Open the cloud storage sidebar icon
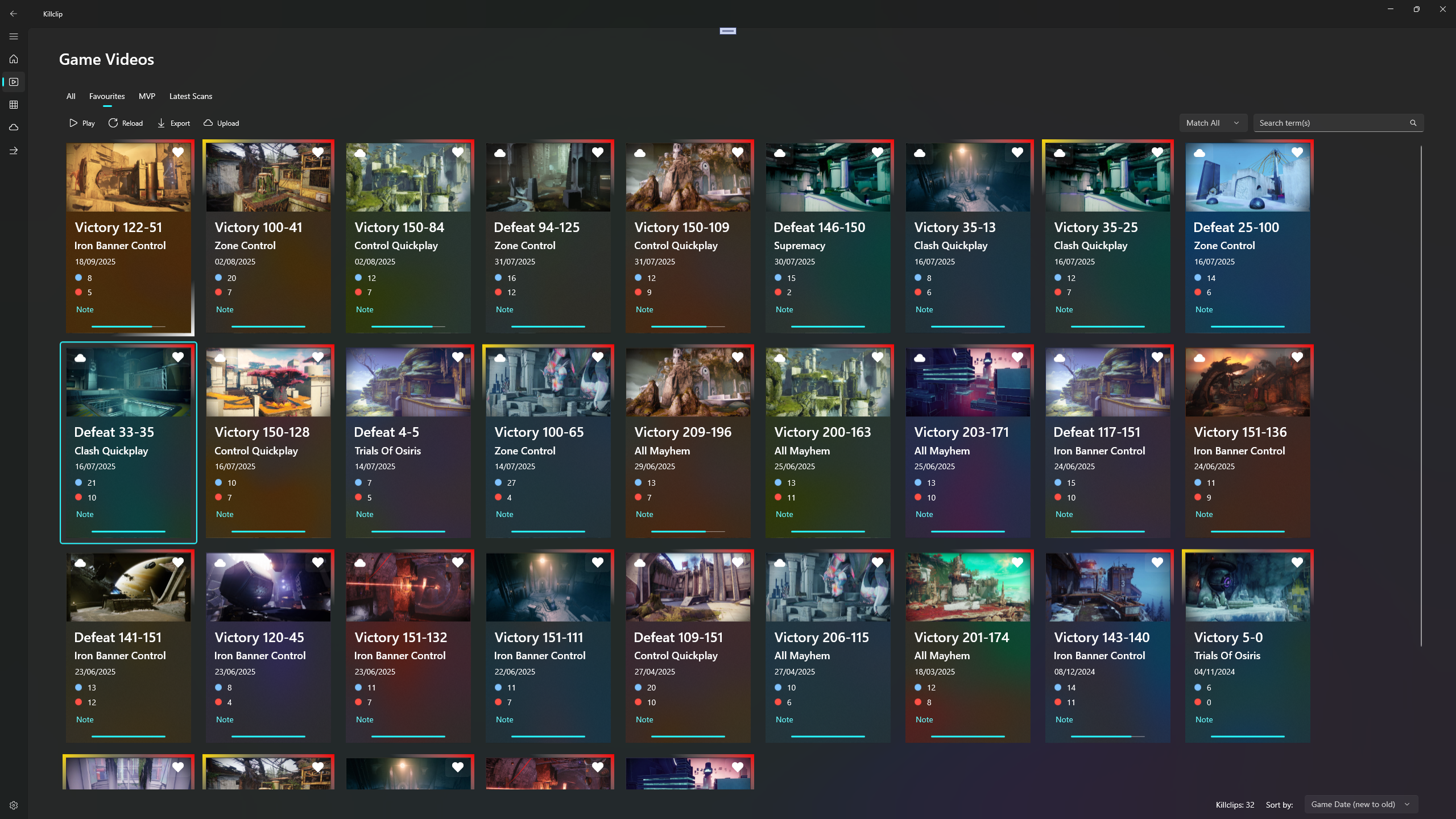The image size is (1456, 819). pyautogui.click(x=14, y=127)
